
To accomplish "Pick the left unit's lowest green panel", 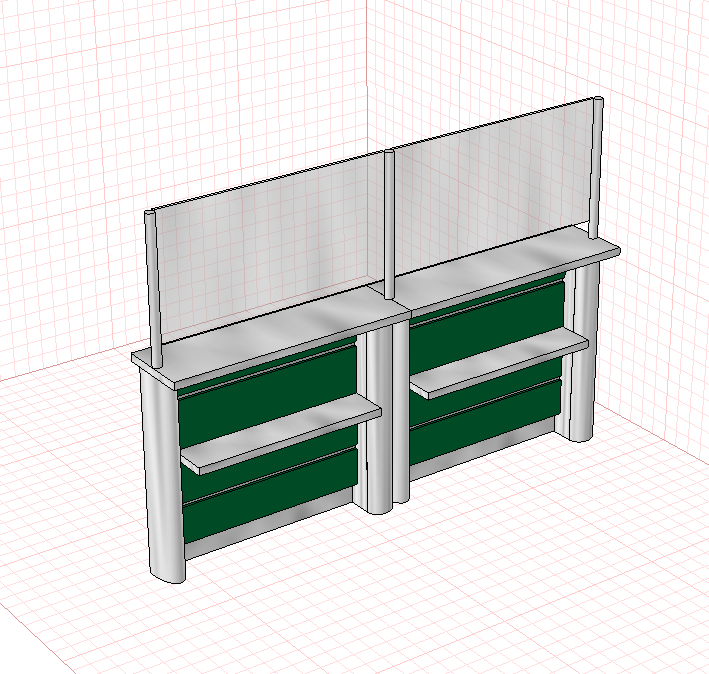I will (270, 495).
